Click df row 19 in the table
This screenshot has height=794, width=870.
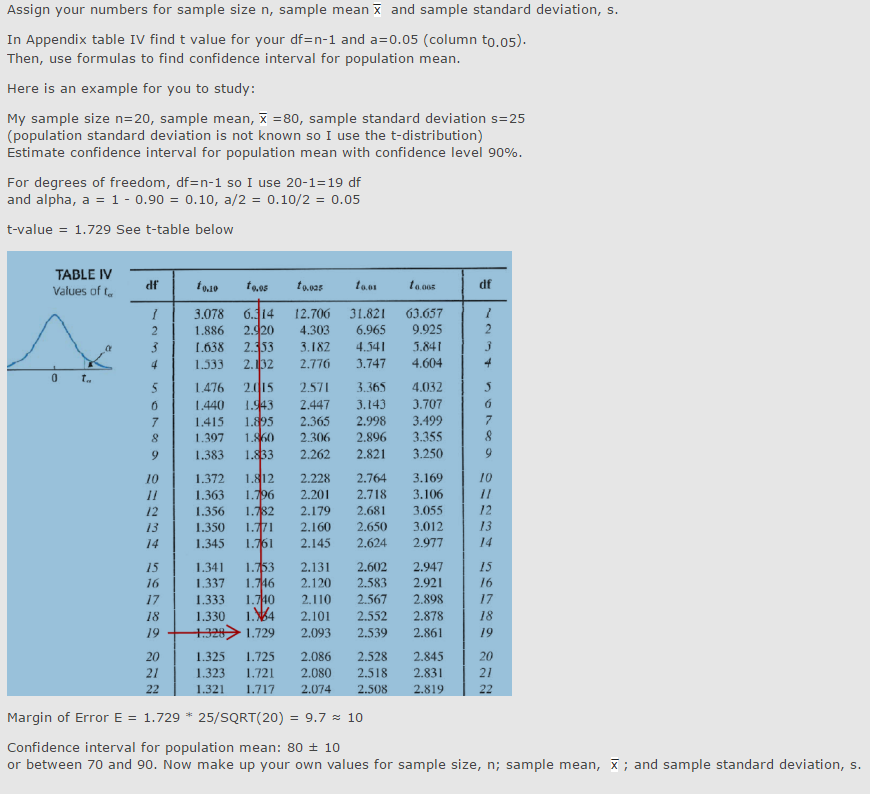151,632
